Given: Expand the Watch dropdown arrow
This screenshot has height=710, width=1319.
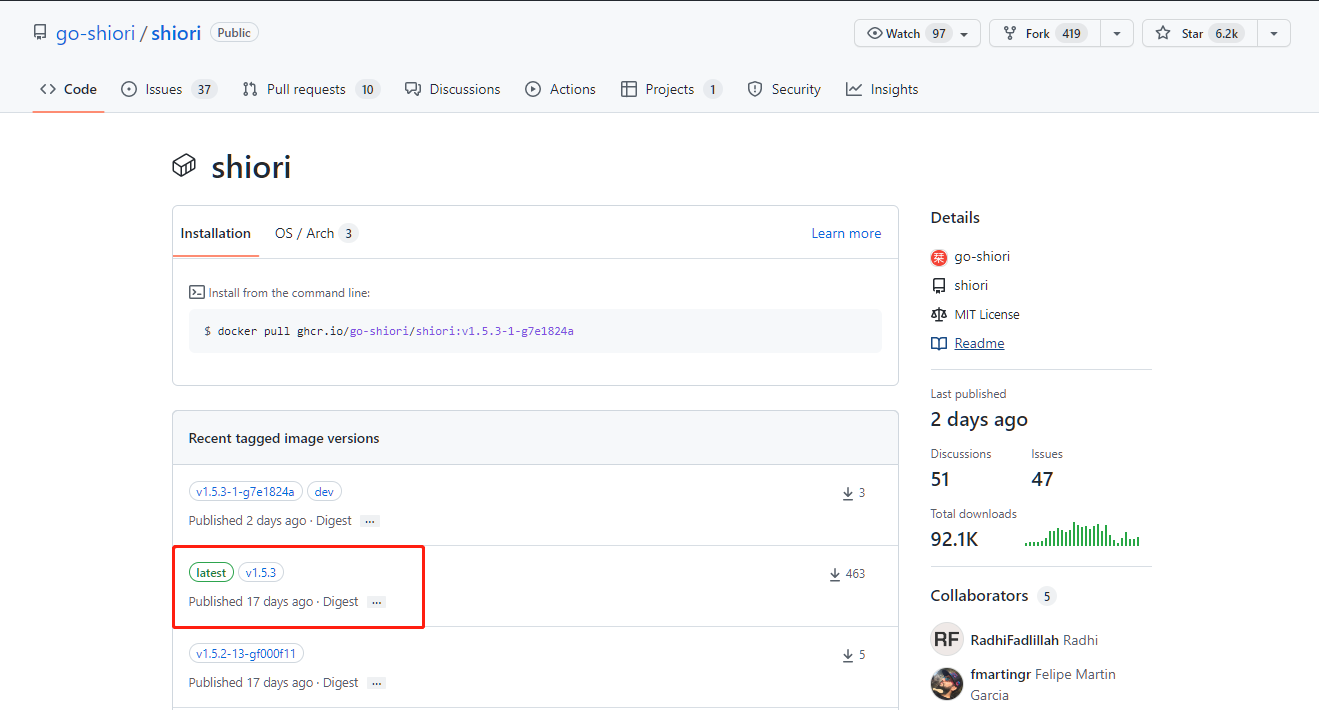Looking at the screenshot, I should [964, 33].
